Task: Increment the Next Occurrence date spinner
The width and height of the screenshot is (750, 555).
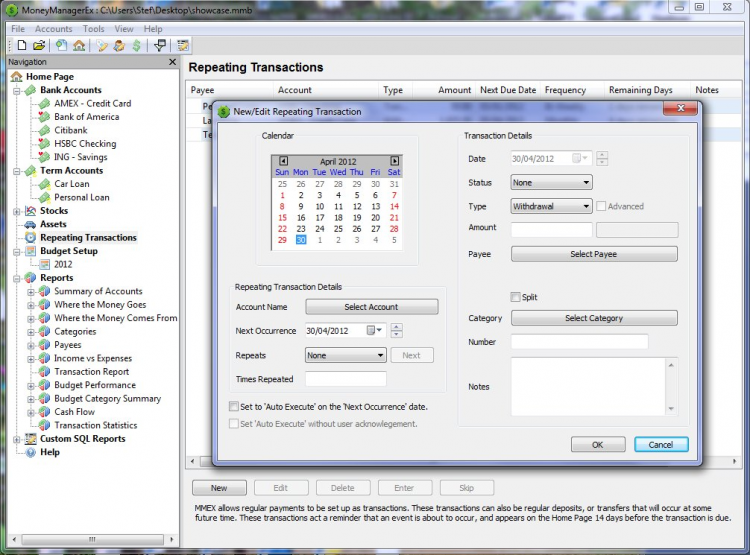Action: (x=397, y=327)
